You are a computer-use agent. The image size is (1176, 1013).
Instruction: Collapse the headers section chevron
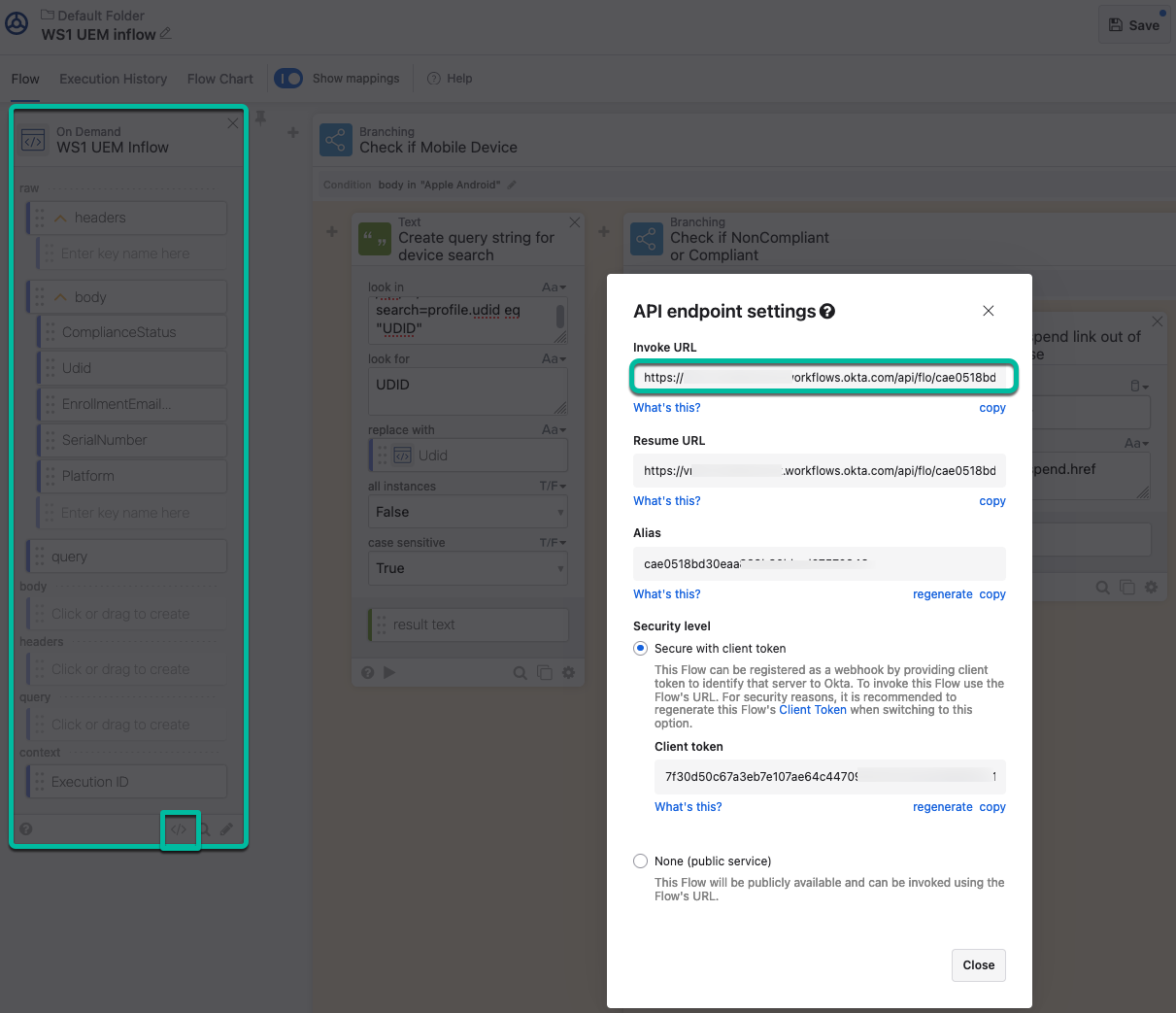pyautogui.click(x=60, y=219)
